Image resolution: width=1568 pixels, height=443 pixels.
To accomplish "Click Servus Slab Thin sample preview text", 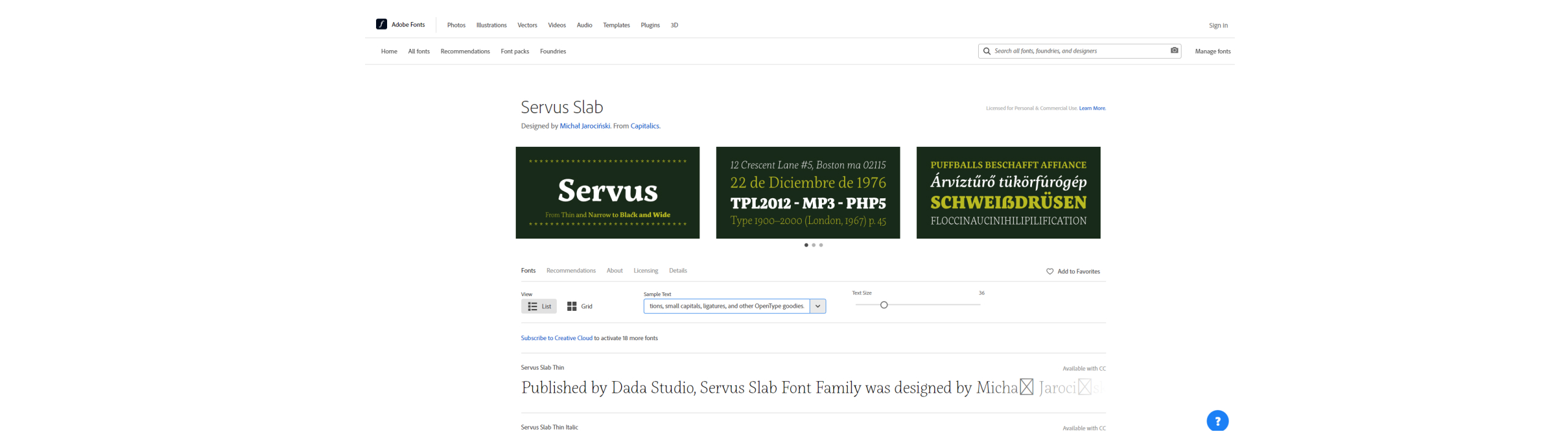I will [812, 388].
